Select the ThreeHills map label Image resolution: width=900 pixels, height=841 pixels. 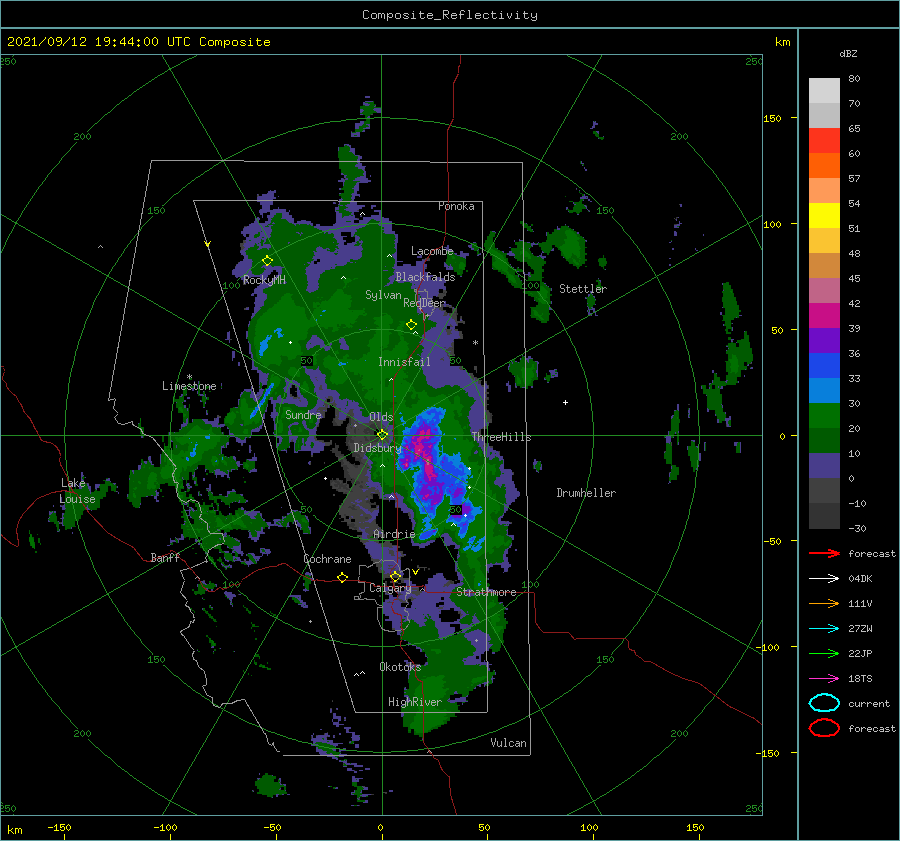coord(501,437)
